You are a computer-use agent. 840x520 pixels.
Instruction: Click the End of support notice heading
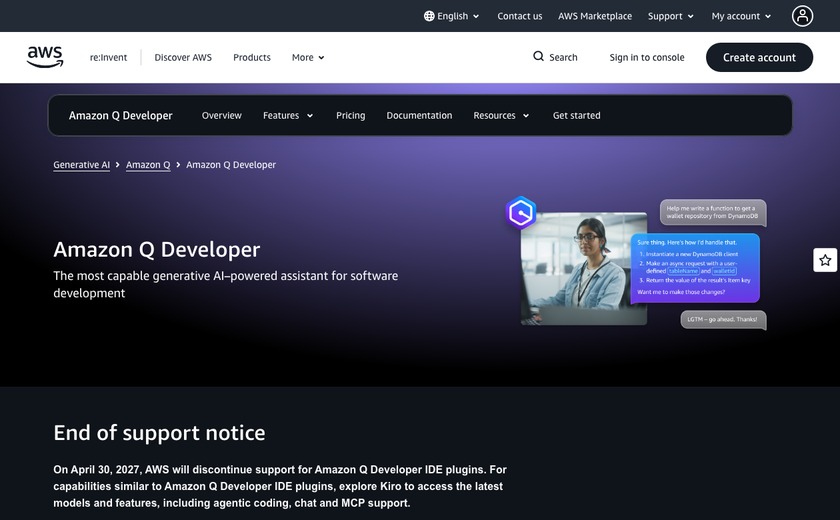coord(159,433)
